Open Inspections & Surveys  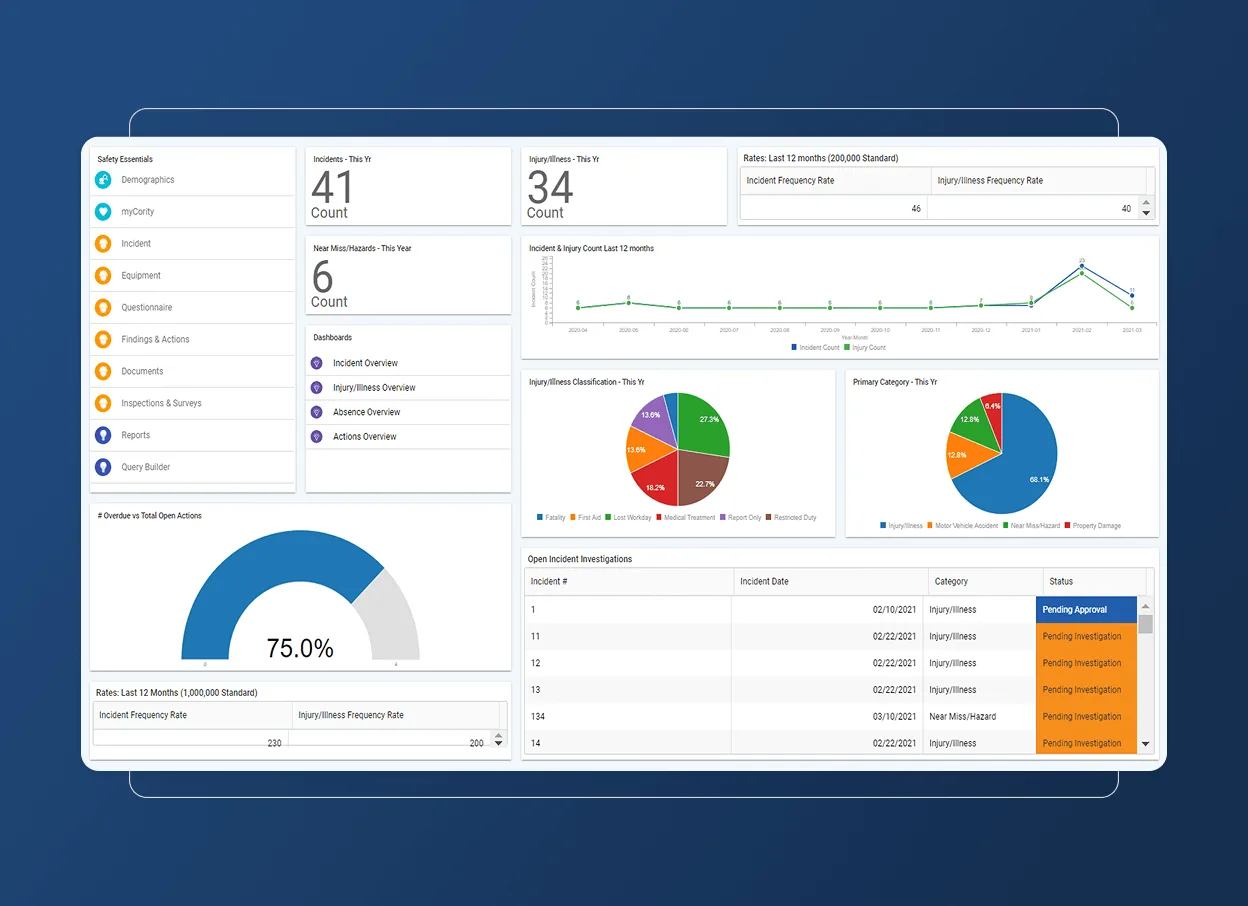pos(163,403)
